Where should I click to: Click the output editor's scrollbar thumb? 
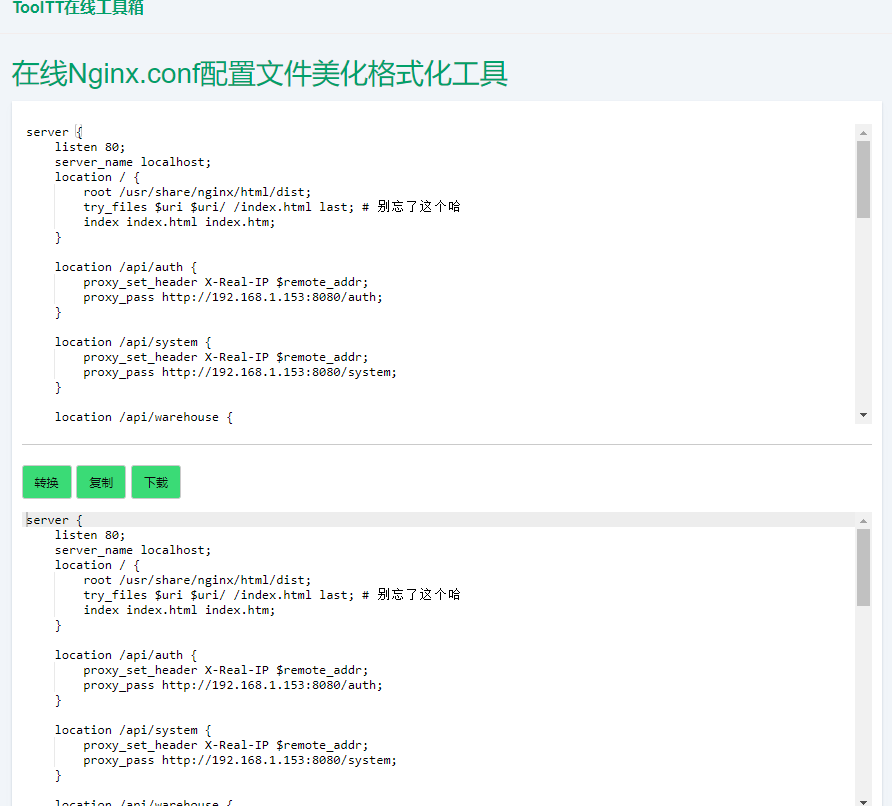coord(863,566)
